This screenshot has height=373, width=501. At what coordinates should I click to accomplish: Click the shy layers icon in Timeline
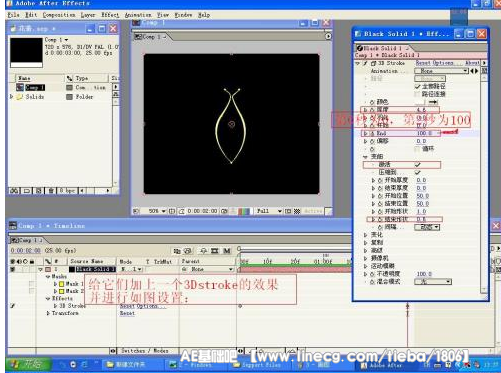(203, 250)
